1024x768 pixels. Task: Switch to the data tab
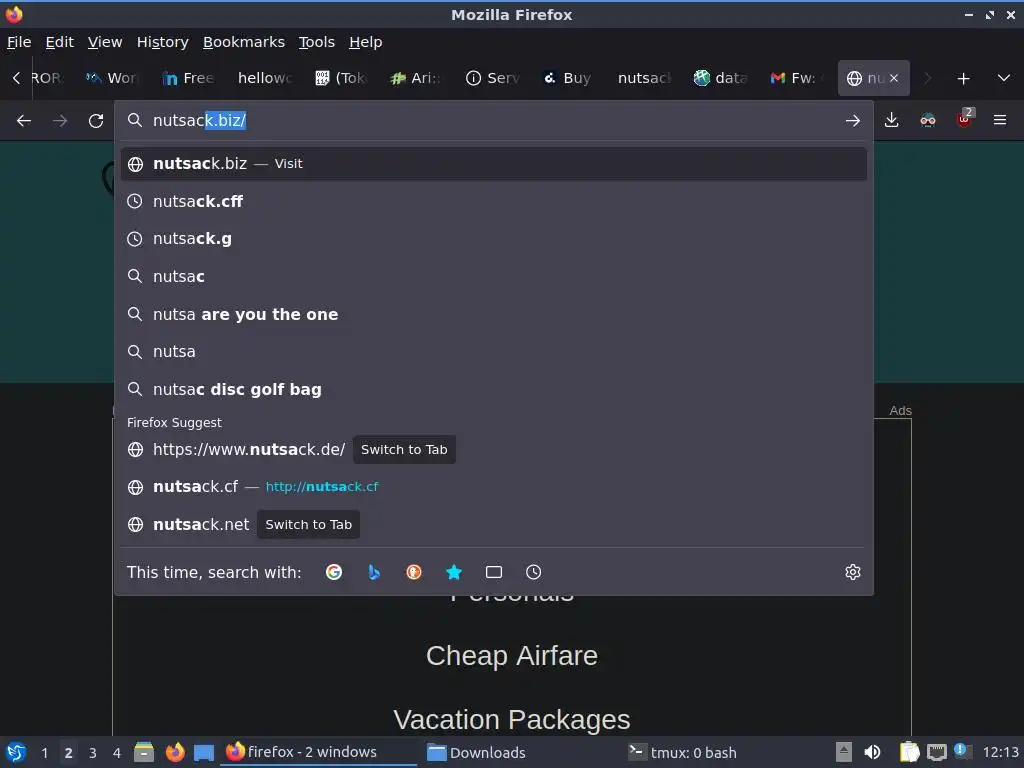[x=721, y=78]
